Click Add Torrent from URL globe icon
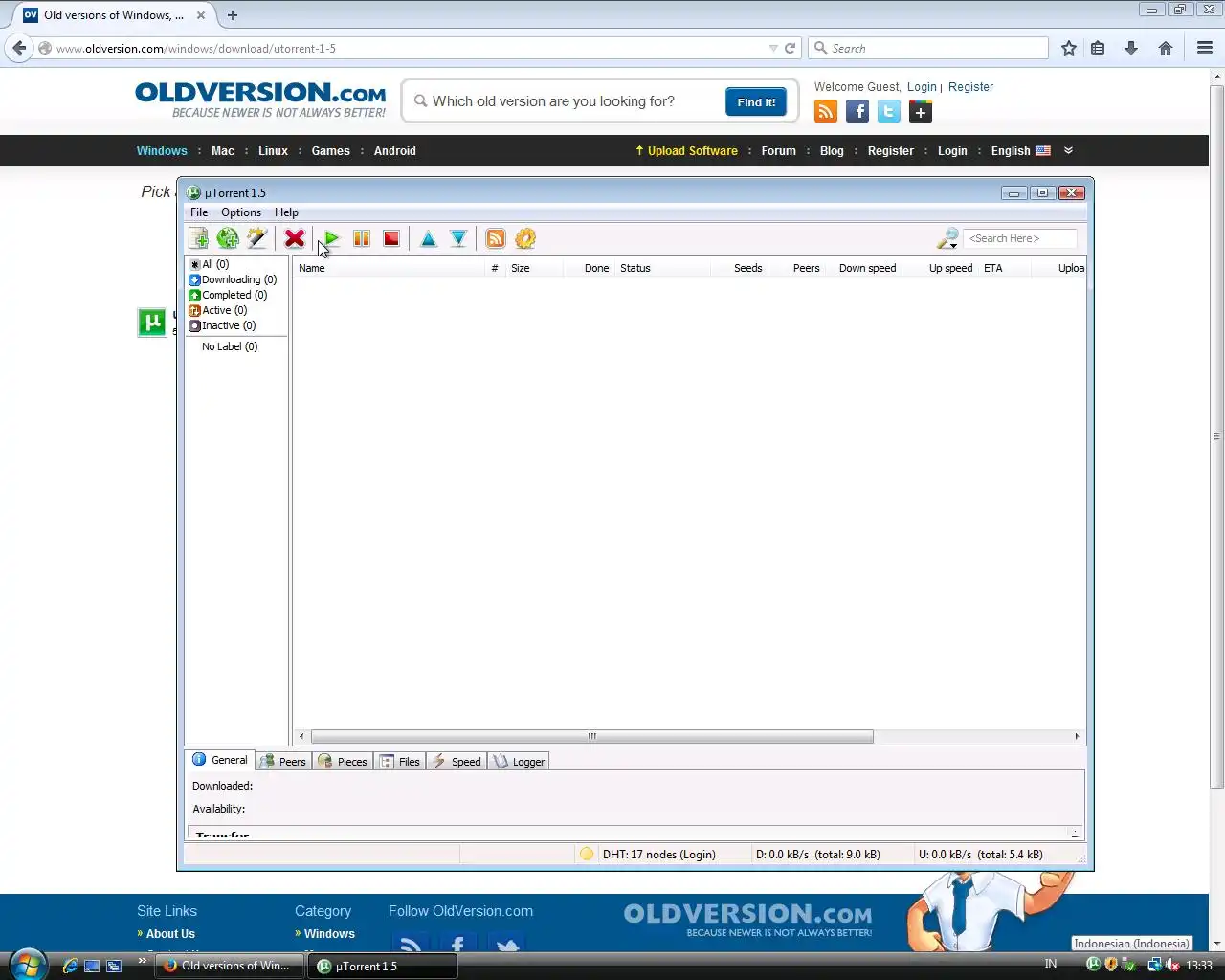 (x=228, y=238)
